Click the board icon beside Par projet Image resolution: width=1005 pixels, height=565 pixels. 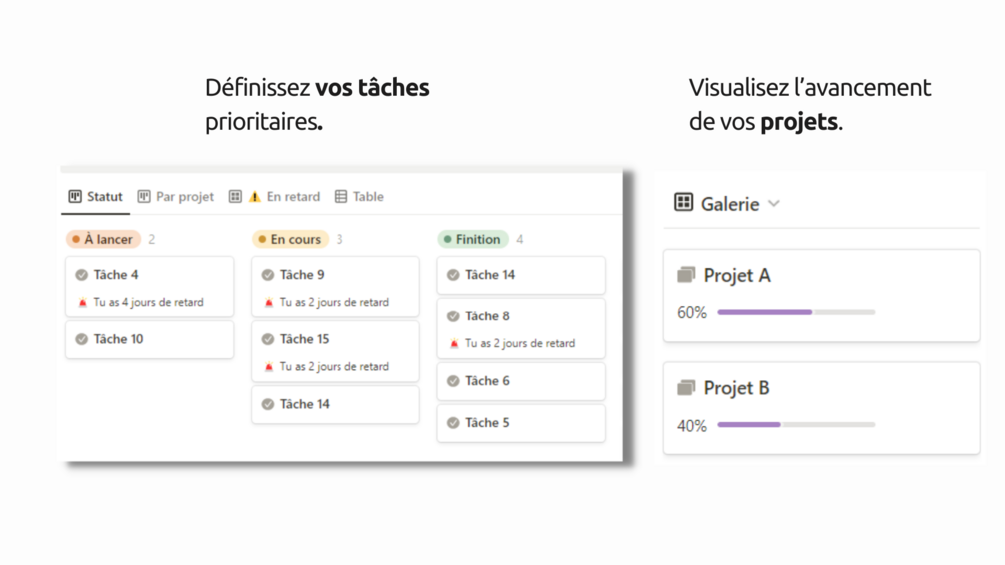(144, 197)
